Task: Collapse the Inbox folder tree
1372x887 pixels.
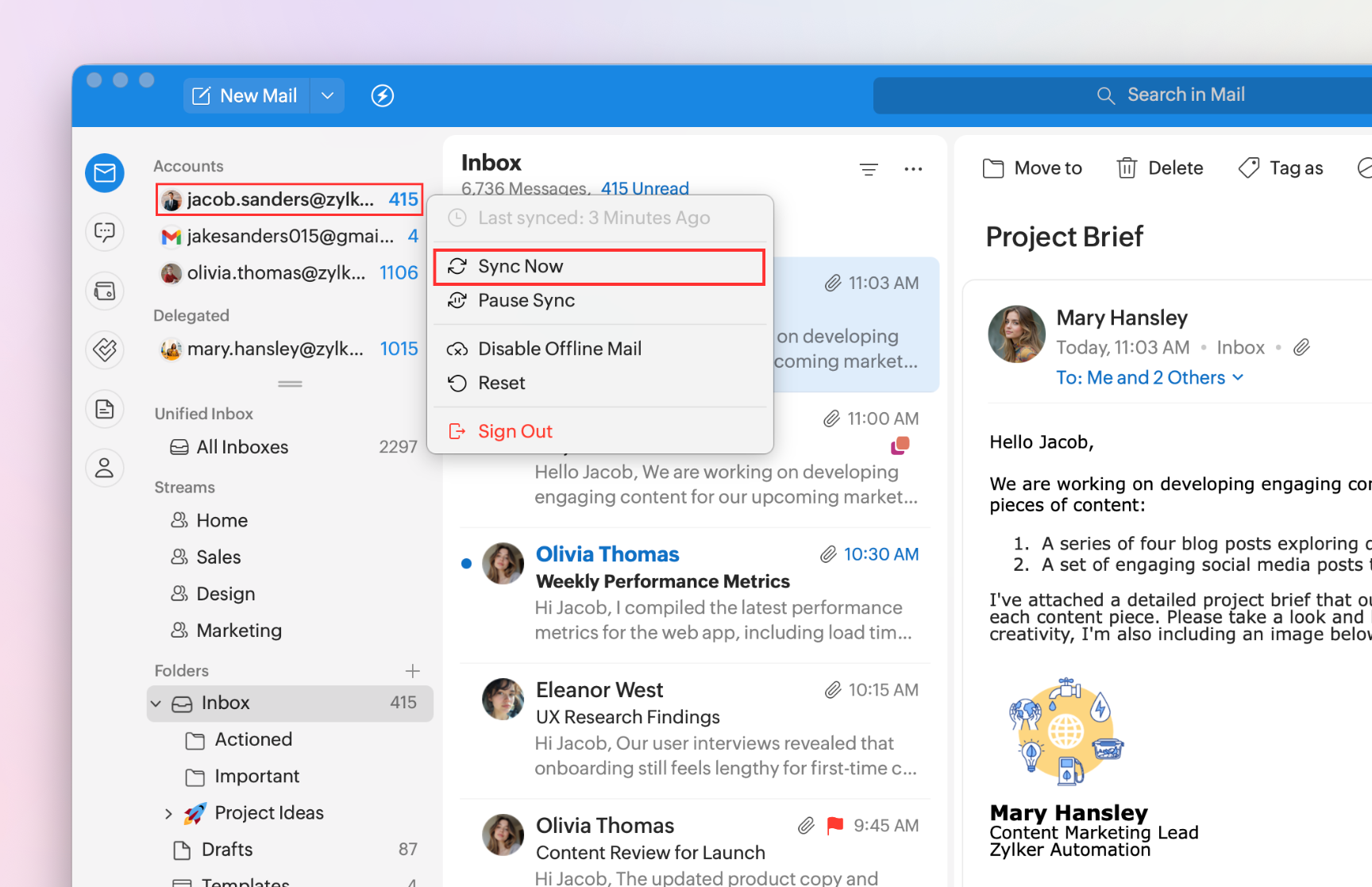Action: [156, 704]
